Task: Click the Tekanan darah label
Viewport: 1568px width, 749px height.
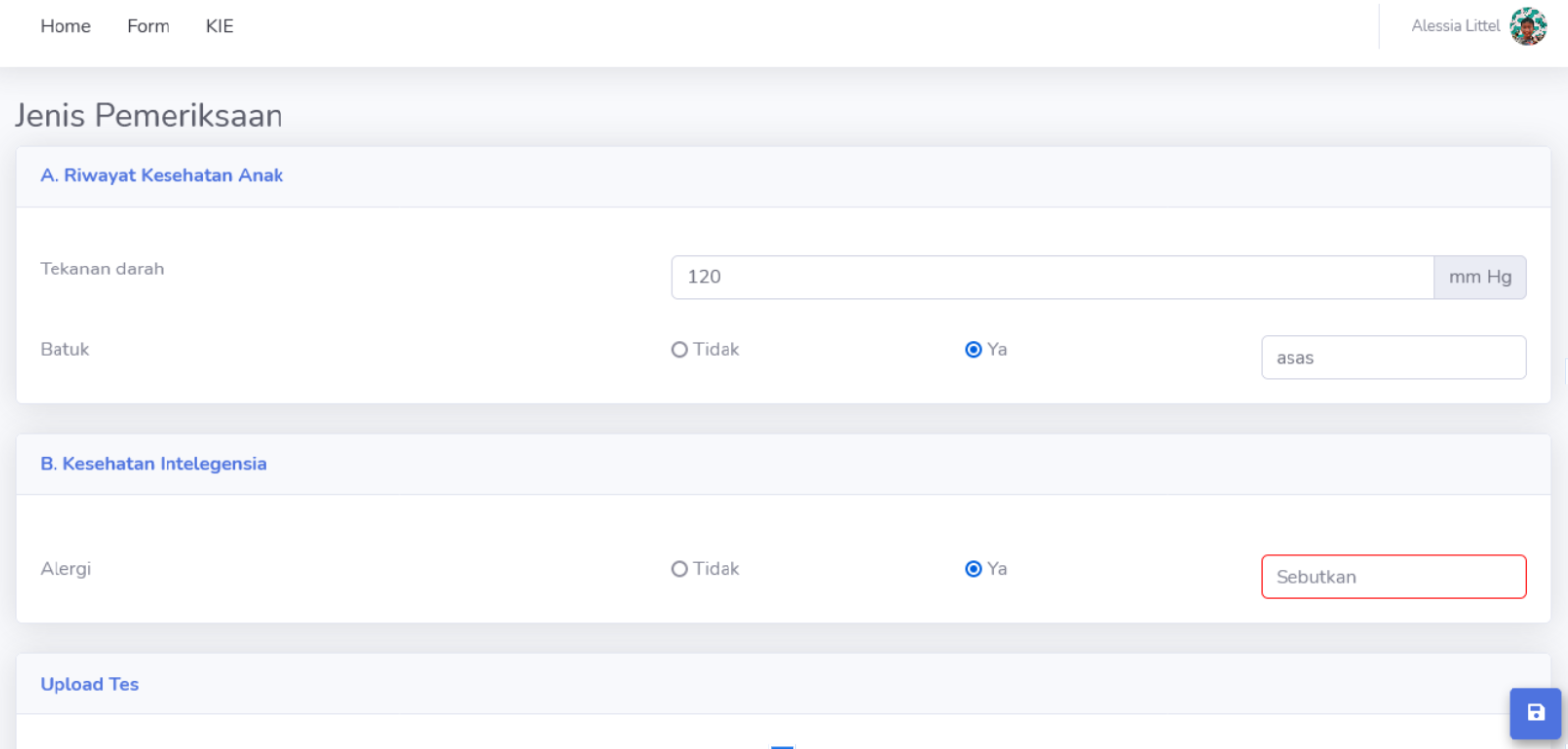Action: tap(102, 268)
